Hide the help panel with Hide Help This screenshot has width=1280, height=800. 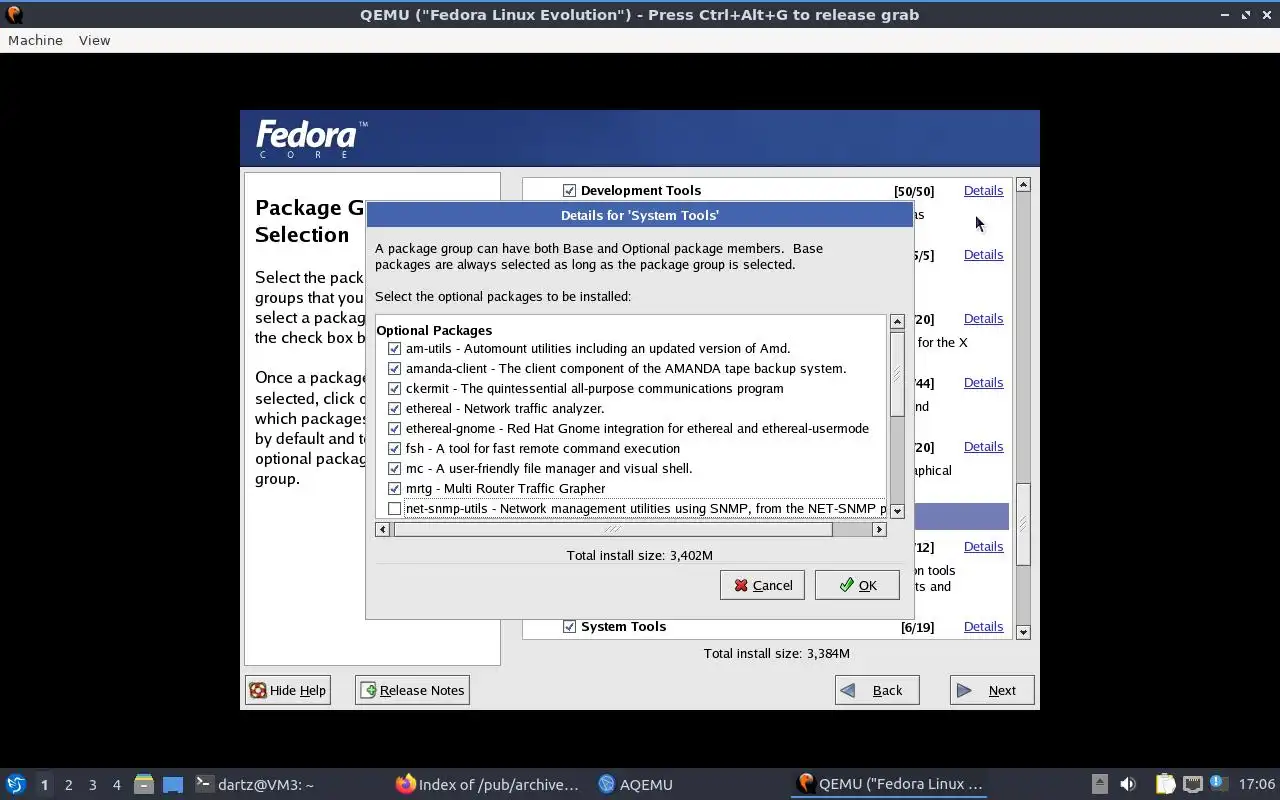click(x=288, y=690)
